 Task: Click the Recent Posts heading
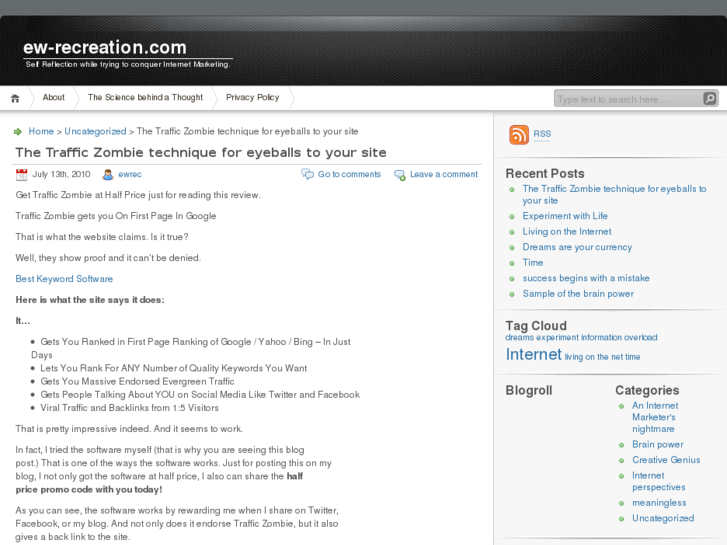tap(545, 173)
